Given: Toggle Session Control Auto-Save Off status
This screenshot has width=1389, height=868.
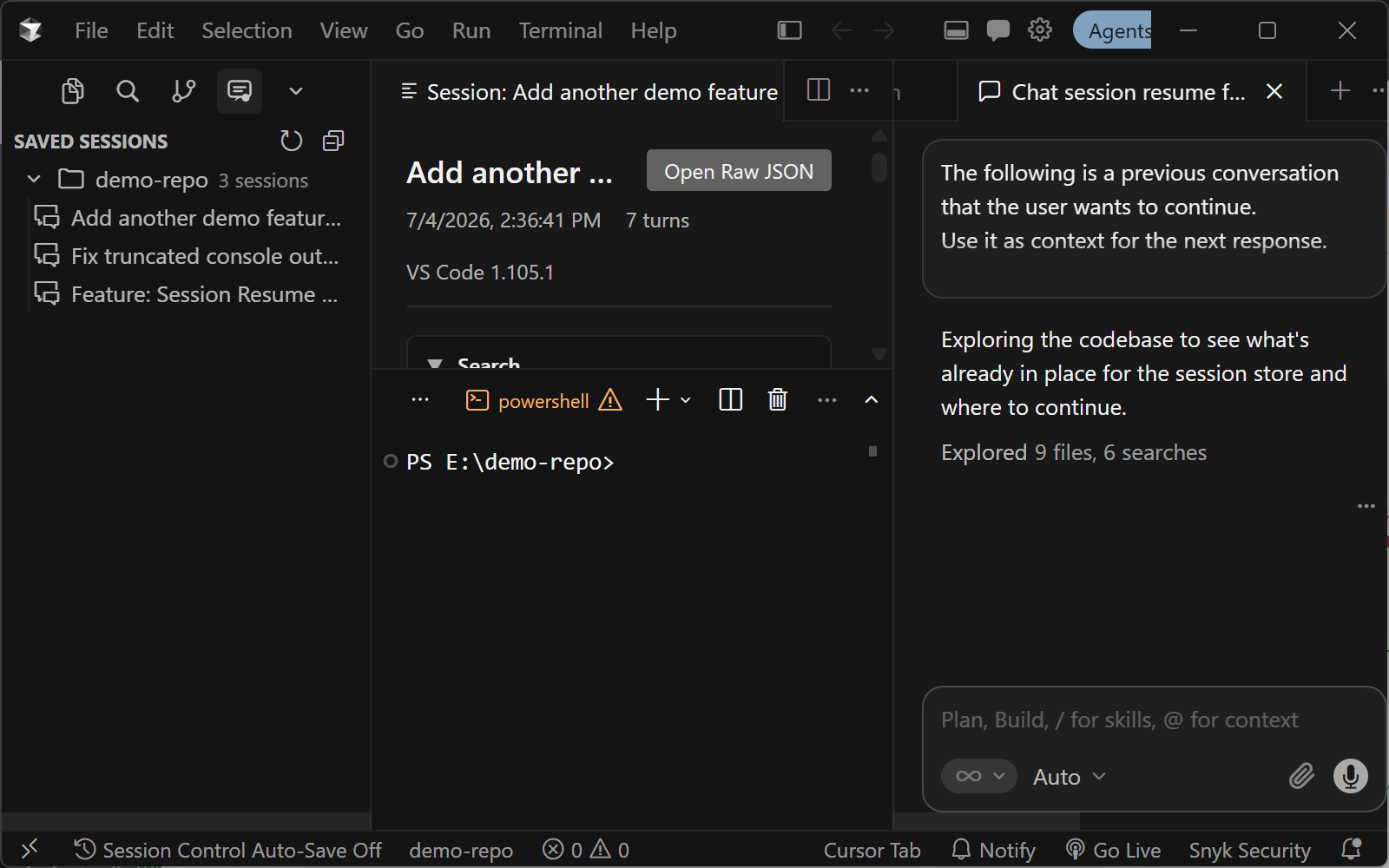Looking at the screenshot, I should (x=227, y=850).
